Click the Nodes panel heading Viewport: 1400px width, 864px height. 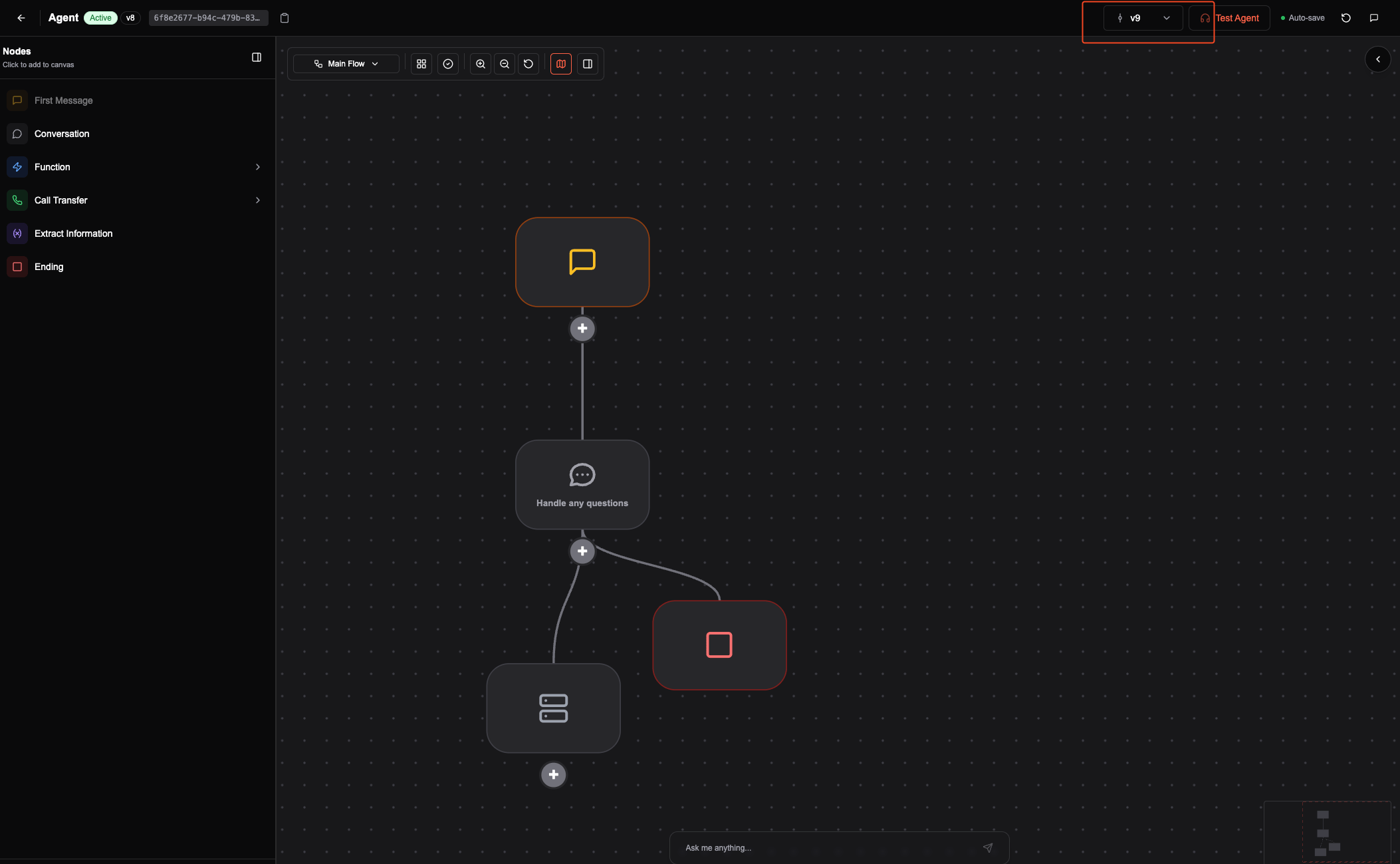(x=17, y=51)
